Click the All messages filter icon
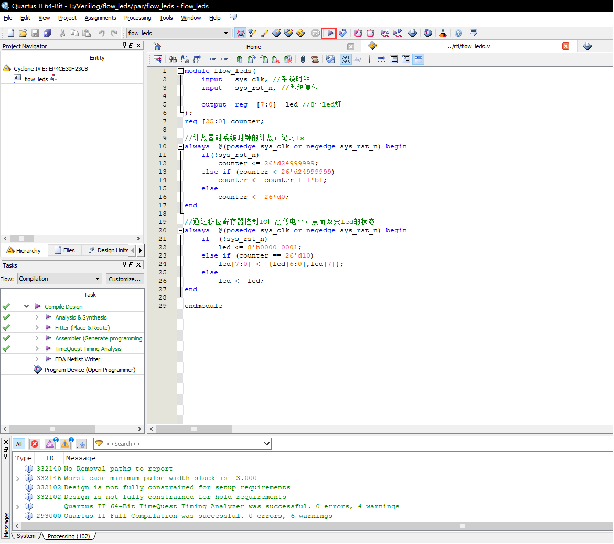614x544 pixels. point(19,444)
